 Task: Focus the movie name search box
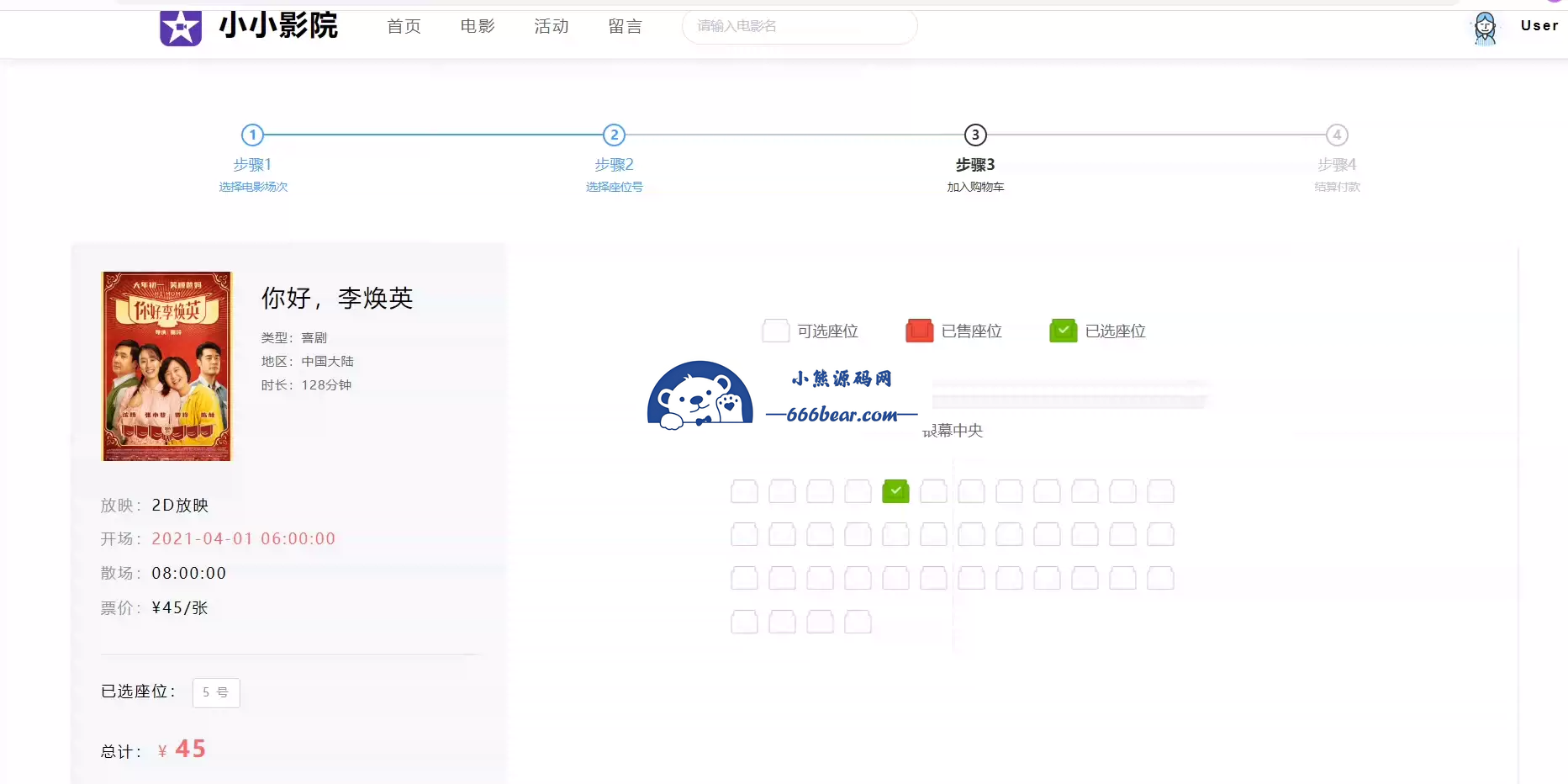click(x=800, y=26)
